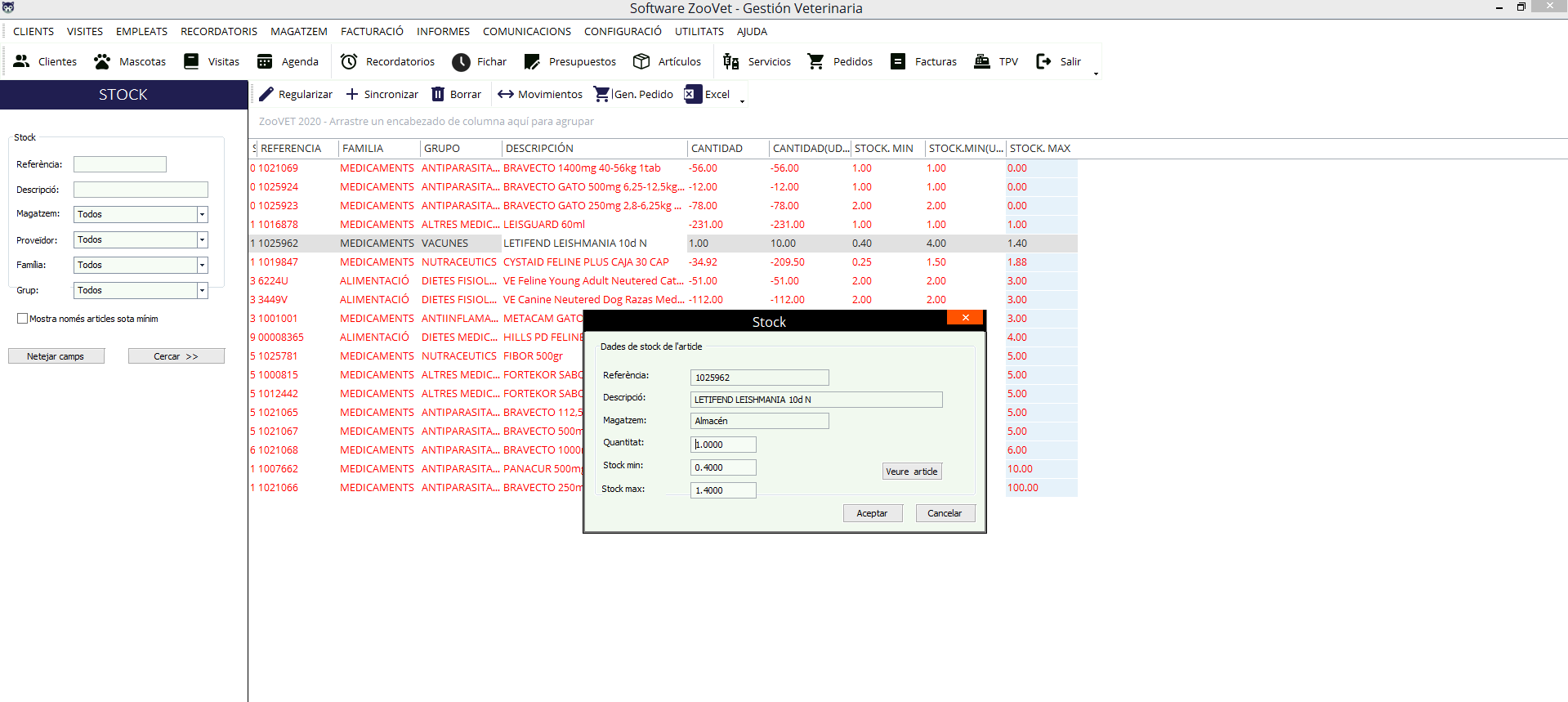Click Sincronizar plus icon

pyautogui.click(x=352, y=94)
